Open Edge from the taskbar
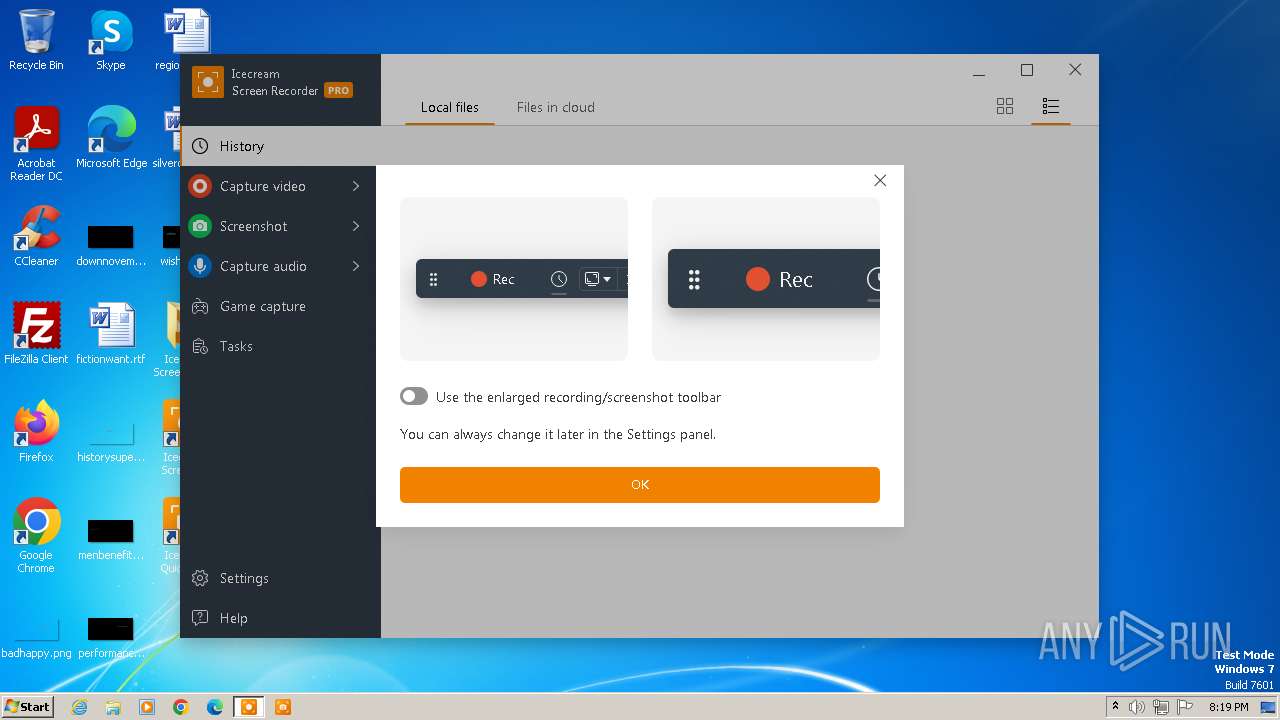The height and width of the screenshot is (720, 1280). (x=215, y=707)
